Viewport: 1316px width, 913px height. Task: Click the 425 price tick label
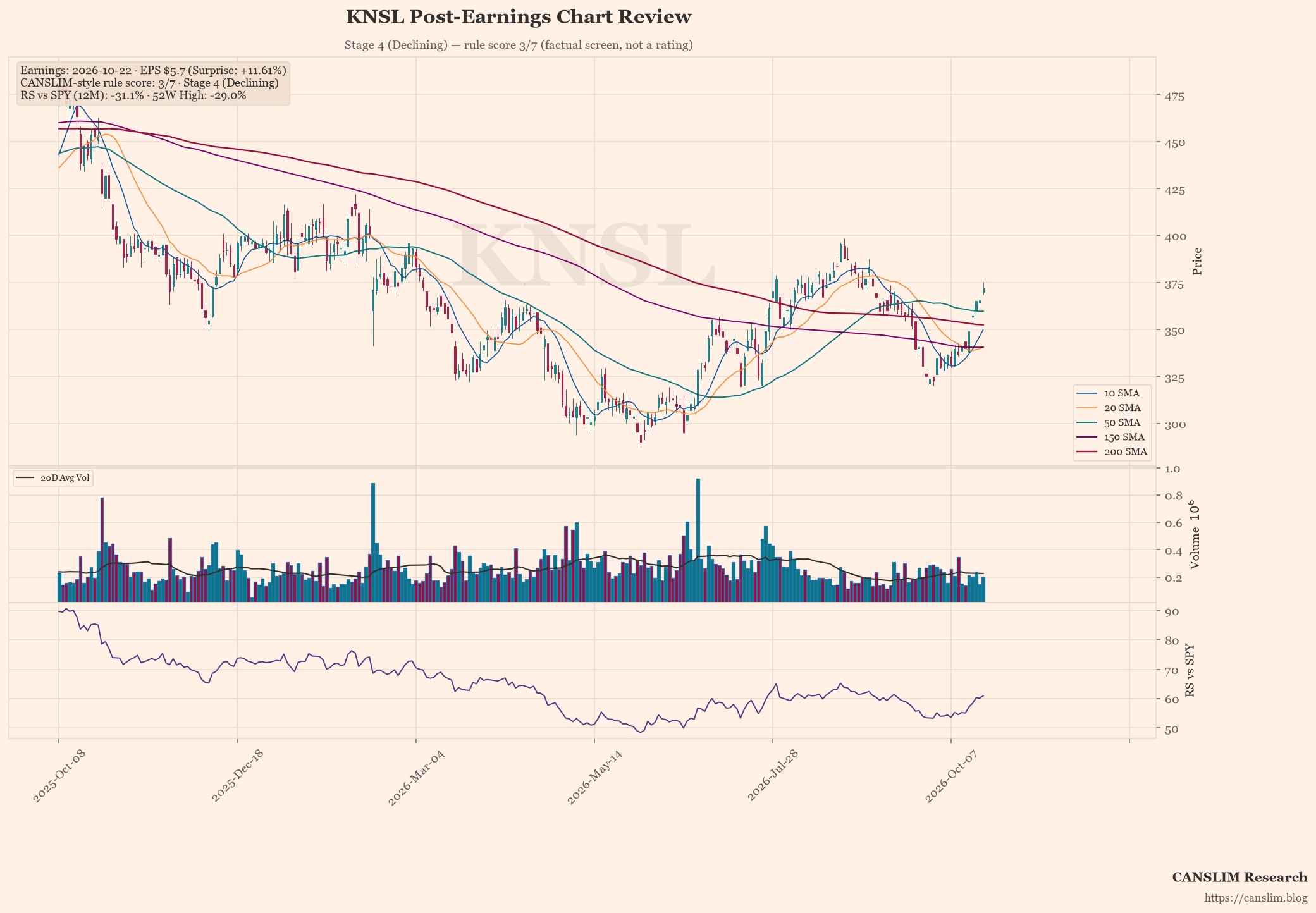coord(1174,190)
